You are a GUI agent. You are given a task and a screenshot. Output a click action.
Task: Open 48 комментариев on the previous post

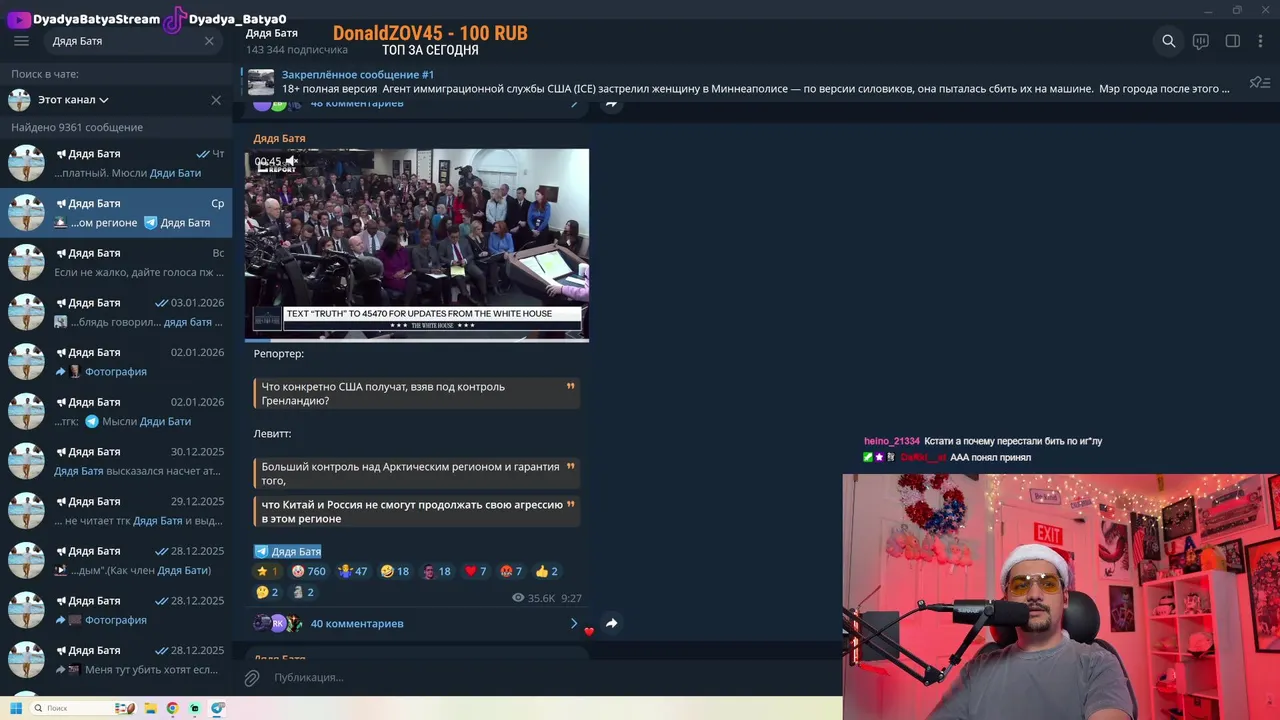click(357, 103)
